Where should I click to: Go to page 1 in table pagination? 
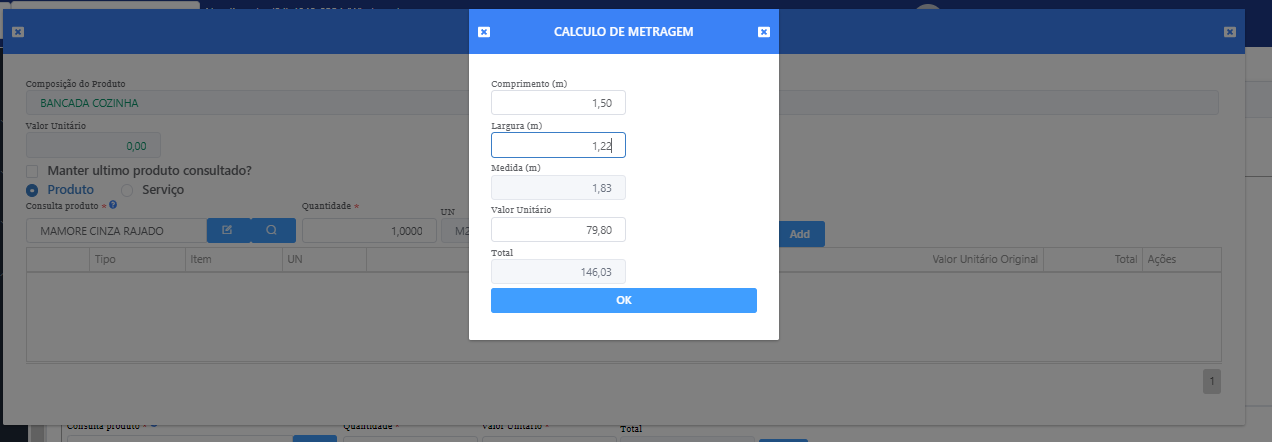click(x=1211, y=381)
